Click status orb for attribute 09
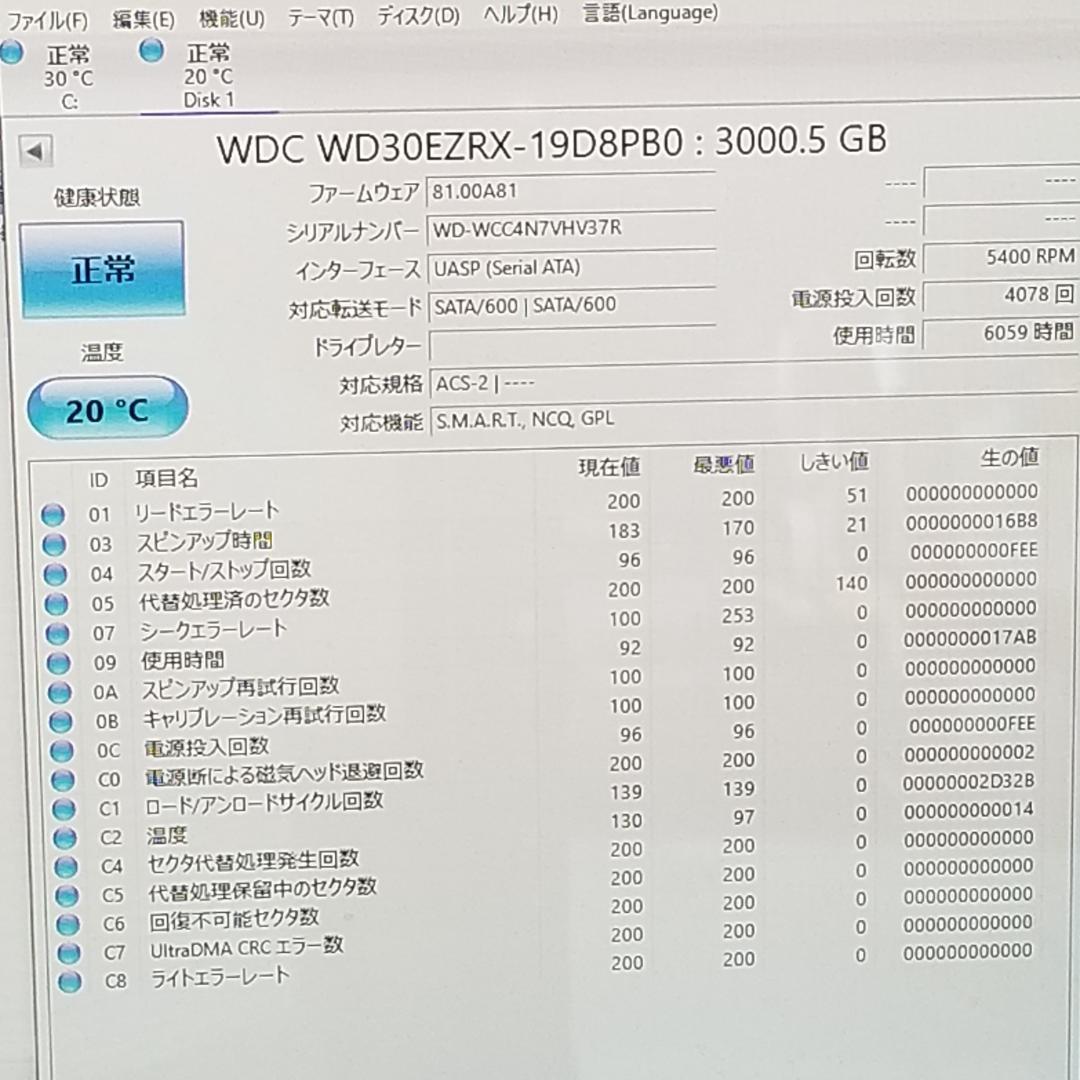Image resolution: width=1080 pixels, height=1080 pixels. (59, 663)
